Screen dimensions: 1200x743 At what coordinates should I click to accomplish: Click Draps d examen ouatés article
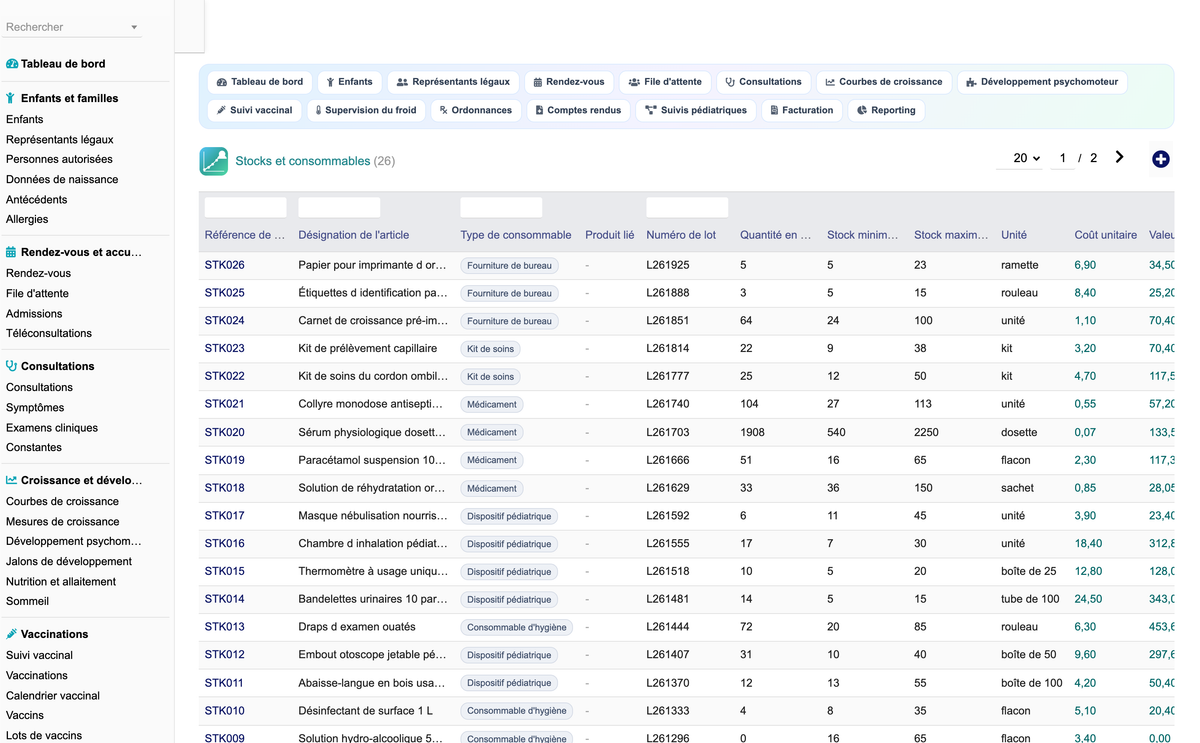click(357, 627)
